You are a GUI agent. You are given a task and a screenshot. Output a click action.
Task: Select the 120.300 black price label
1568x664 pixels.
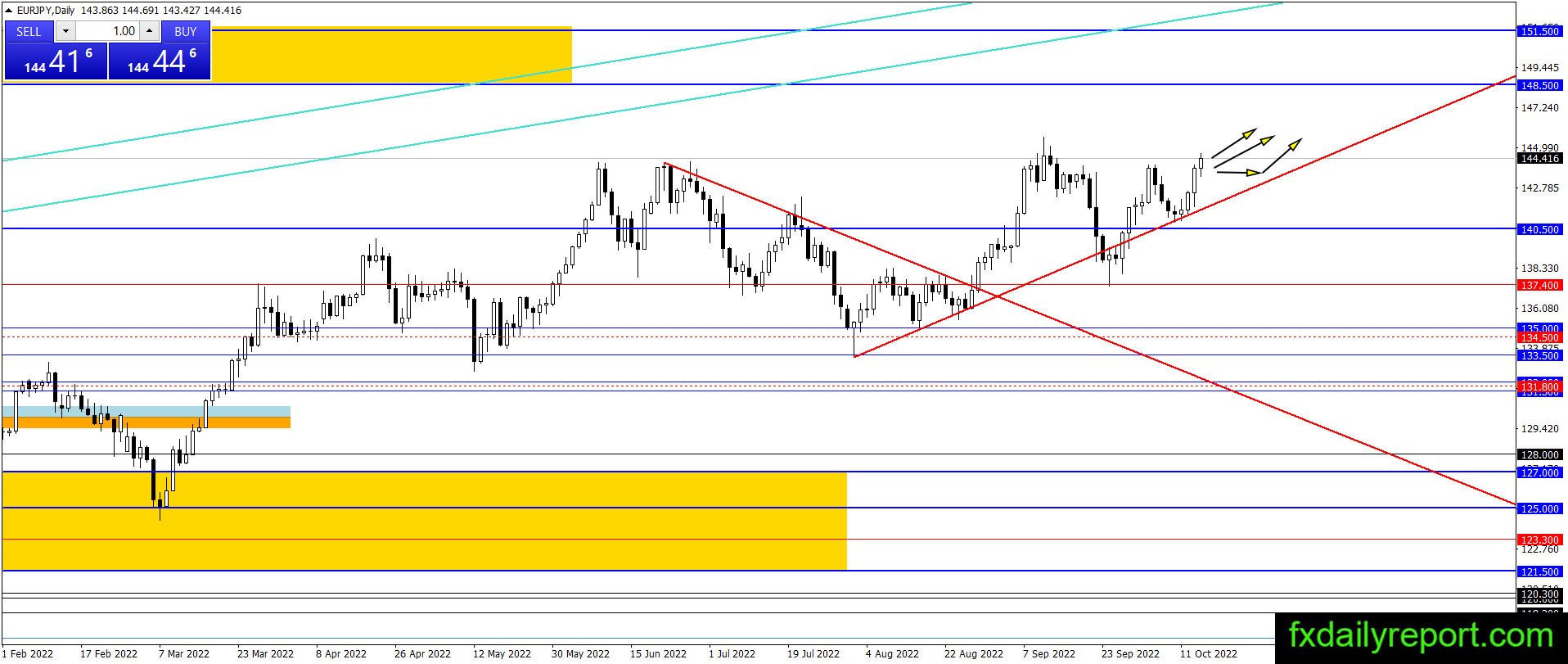[1539, 594]
